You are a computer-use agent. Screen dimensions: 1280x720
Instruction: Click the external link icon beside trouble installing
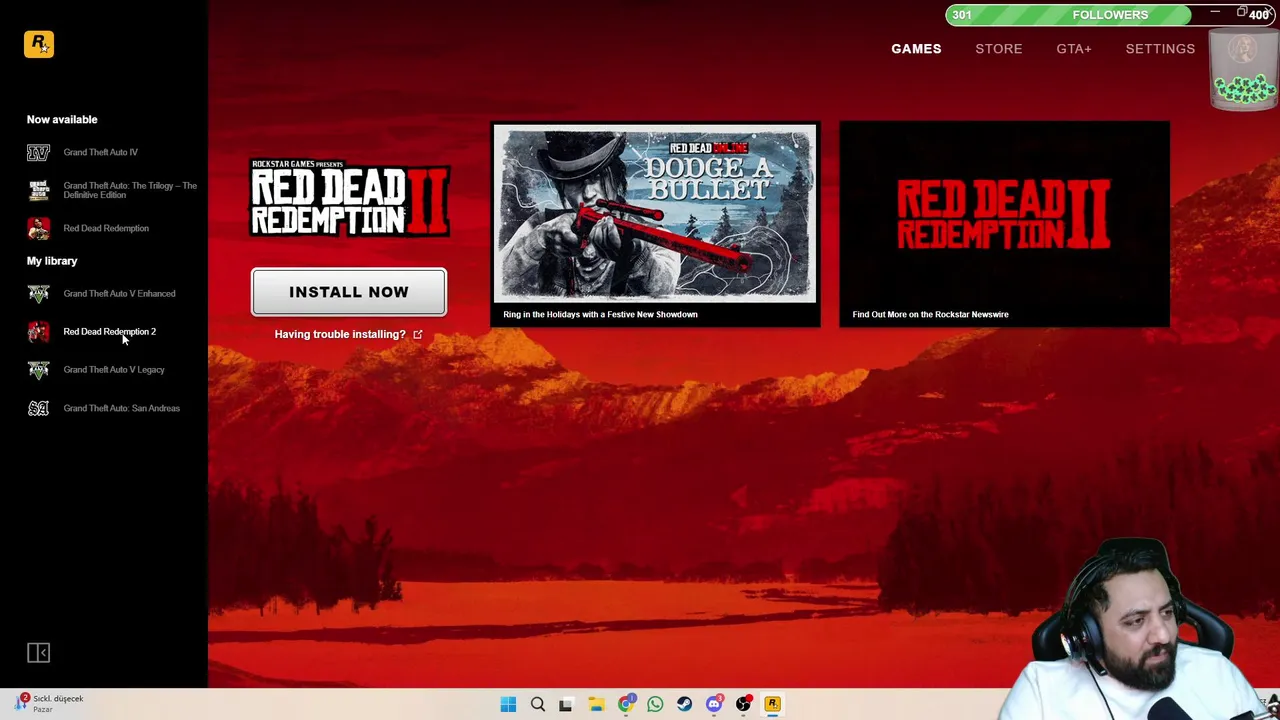[418, 334]
